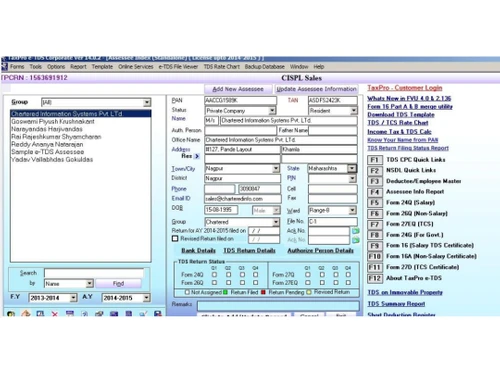
Task: Expand the State dropdown showing Maharashtra
Action: coord(352,169)
